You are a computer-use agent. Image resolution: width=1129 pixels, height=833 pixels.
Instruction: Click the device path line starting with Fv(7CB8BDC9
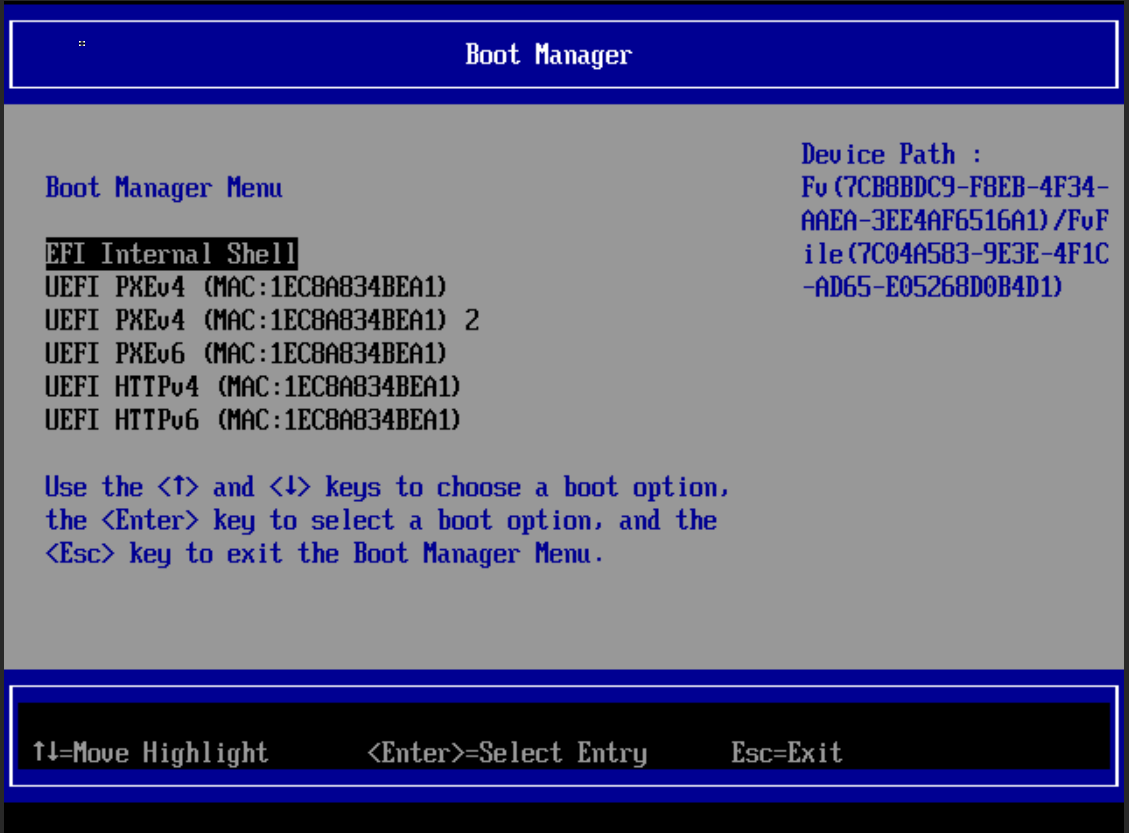pyautogui.click(x=954, y=188)
